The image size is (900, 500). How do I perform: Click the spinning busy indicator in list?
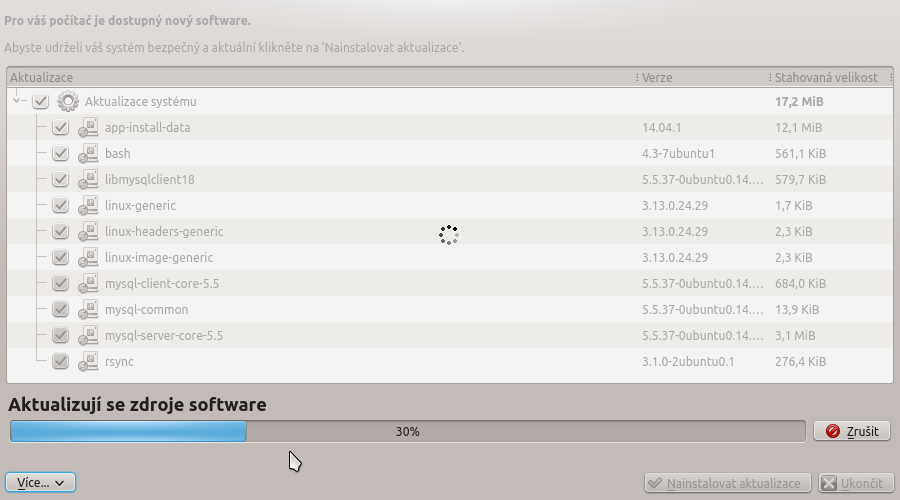(449, 235)
